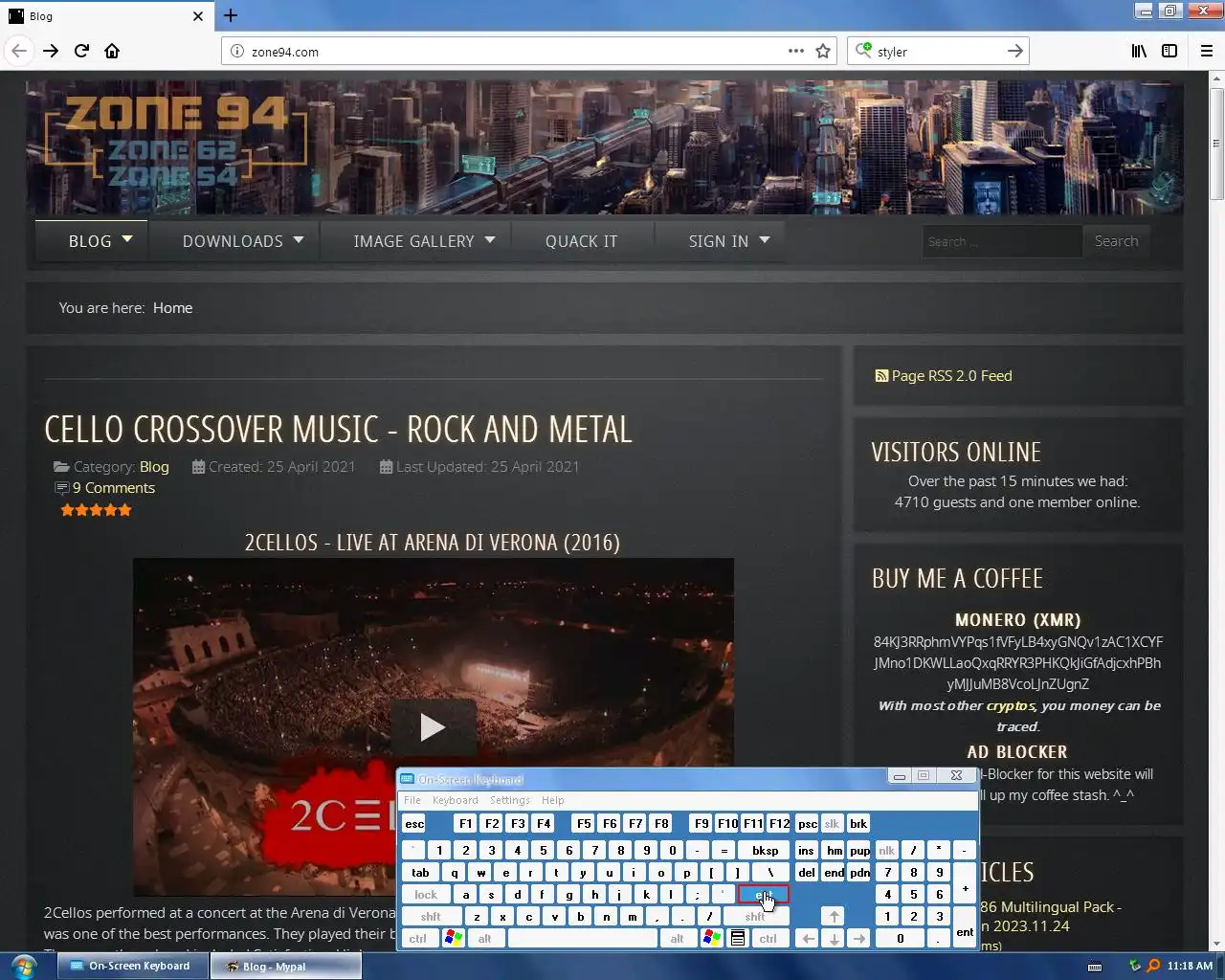The width and height of the screenshot is (1225, 980).
Task: Open a new browser tab
Action: pos(231,15)
